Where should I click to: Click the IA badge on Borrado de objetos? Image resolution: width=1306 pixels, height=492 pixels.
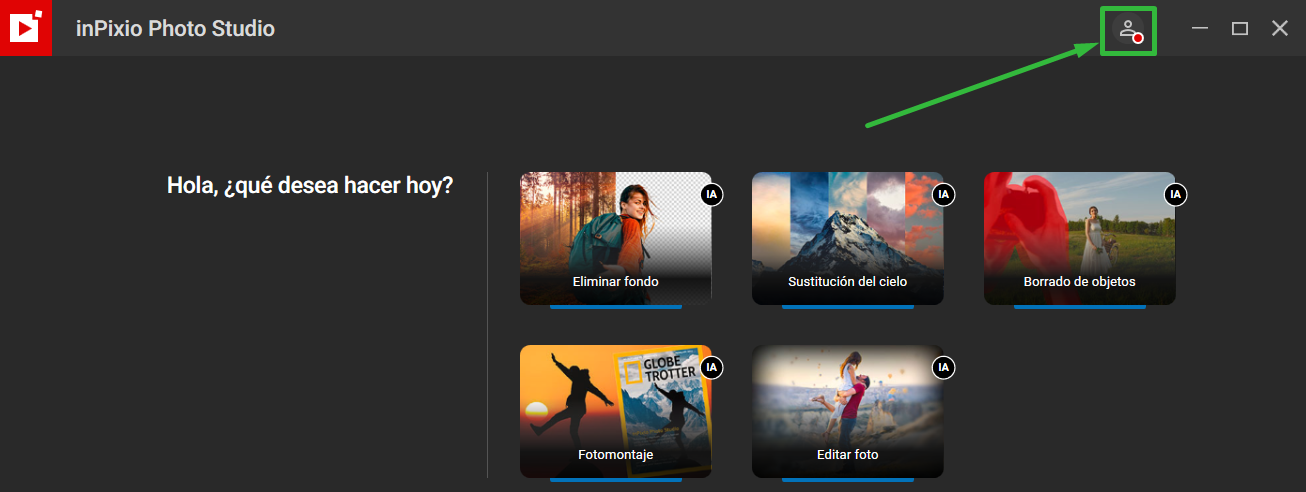(1175, 194)
